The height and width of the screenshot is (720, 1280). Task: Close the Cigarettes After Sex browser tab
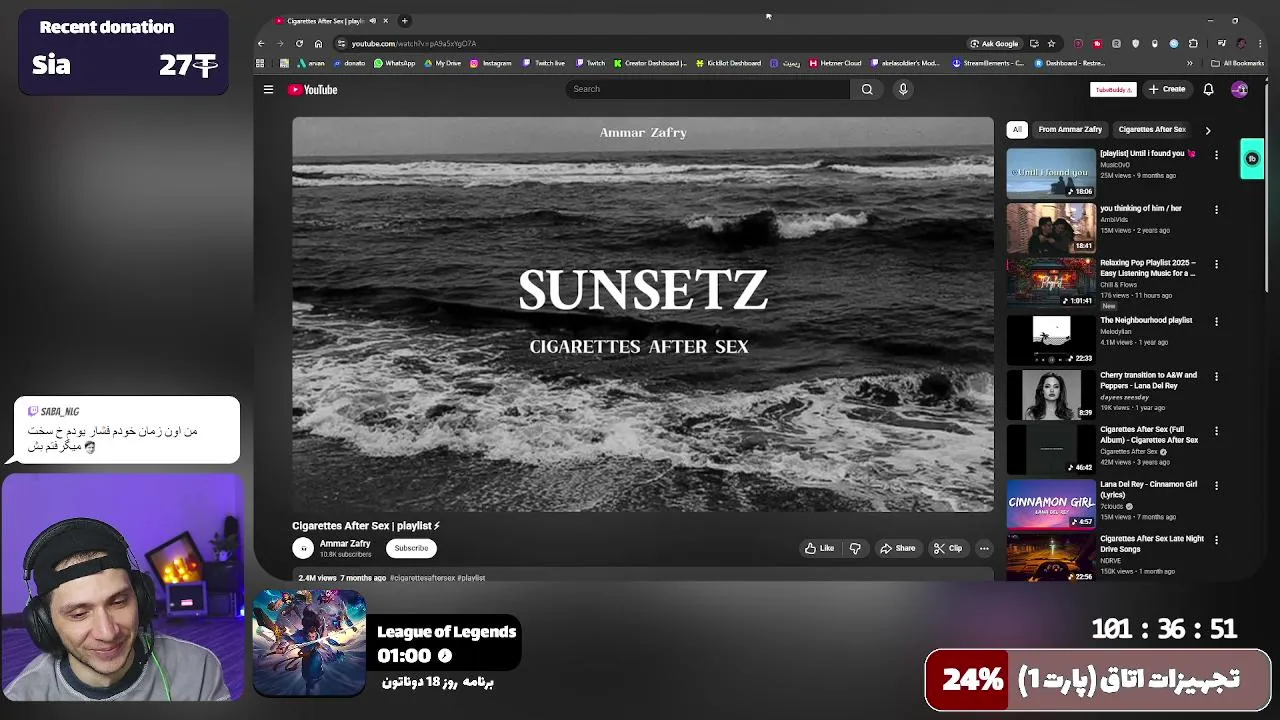pos(385,21)
